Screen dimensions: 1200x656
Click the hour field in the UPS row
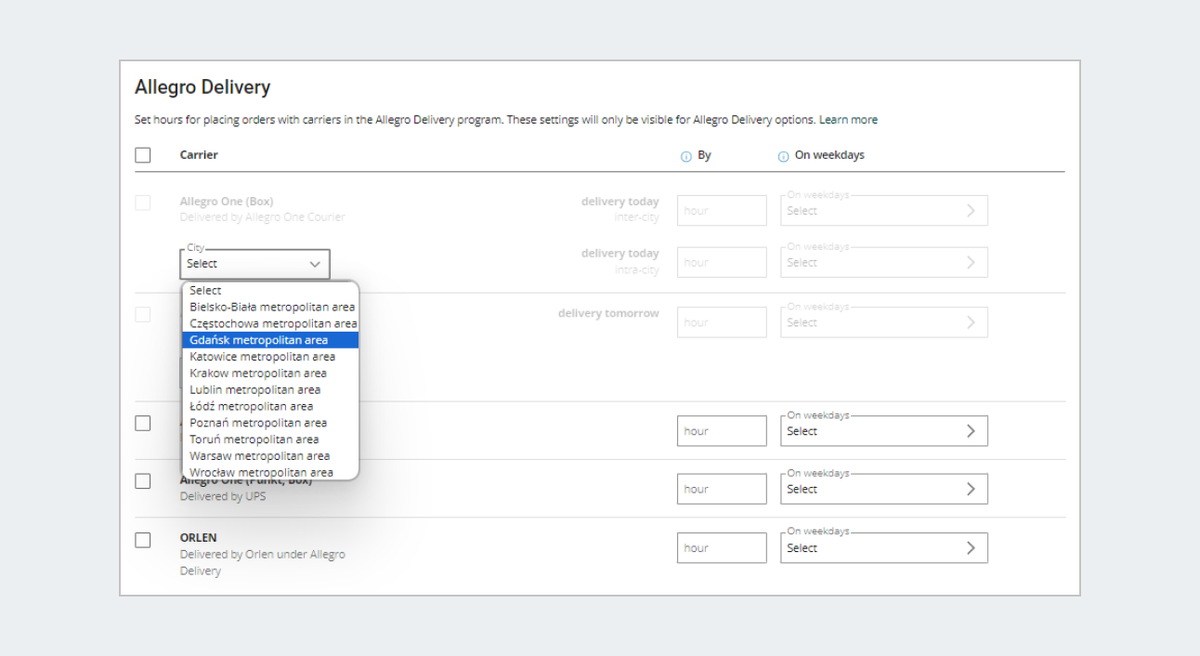click(722, 489)
